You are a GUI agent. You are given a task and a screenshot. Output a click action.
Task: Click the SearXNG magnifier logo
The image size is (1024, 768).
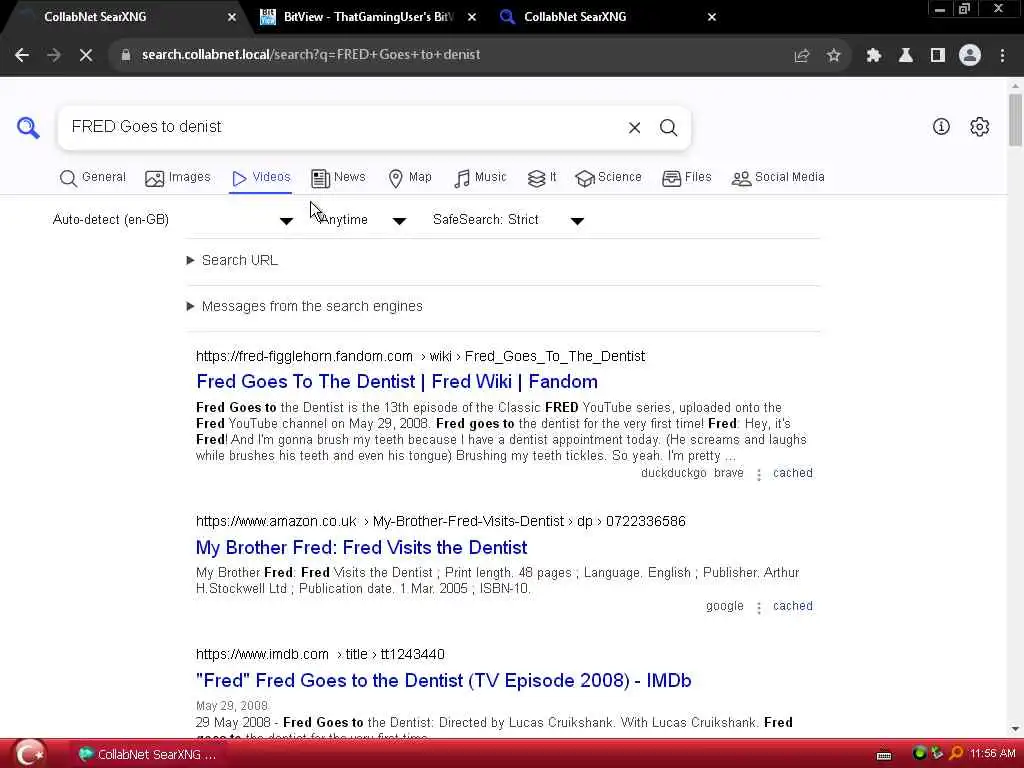pyautogui.click(x=28, y=127)
